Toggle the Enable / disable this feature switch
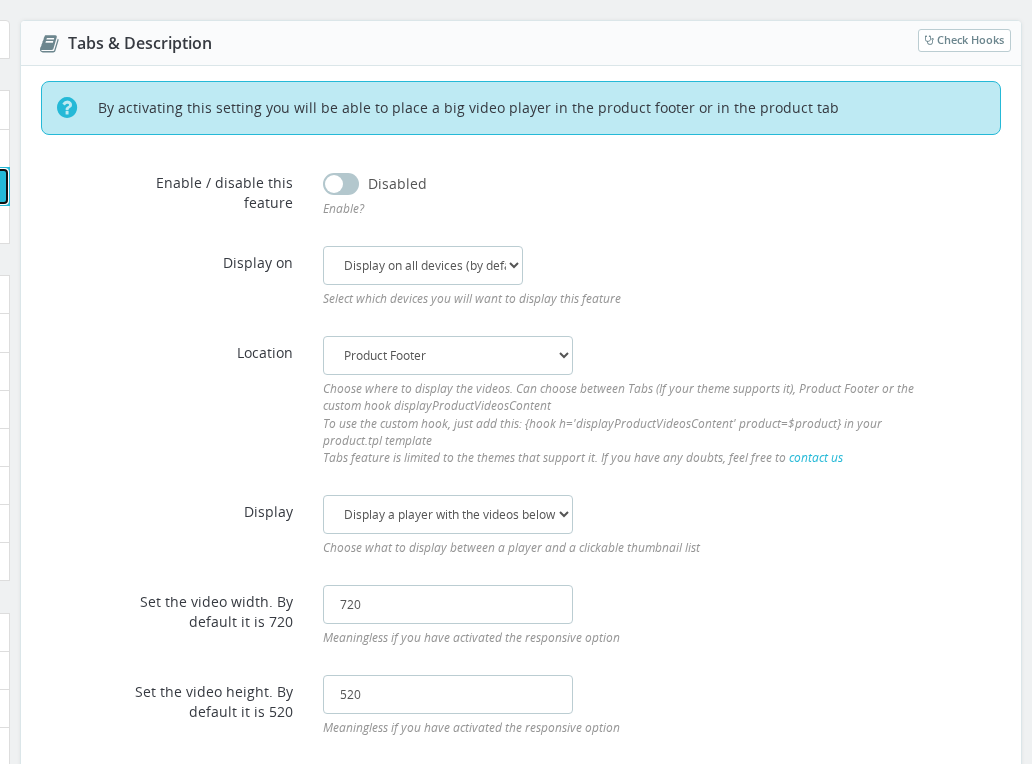This screenshot has width=1032, height=764. tap(341, 184)
